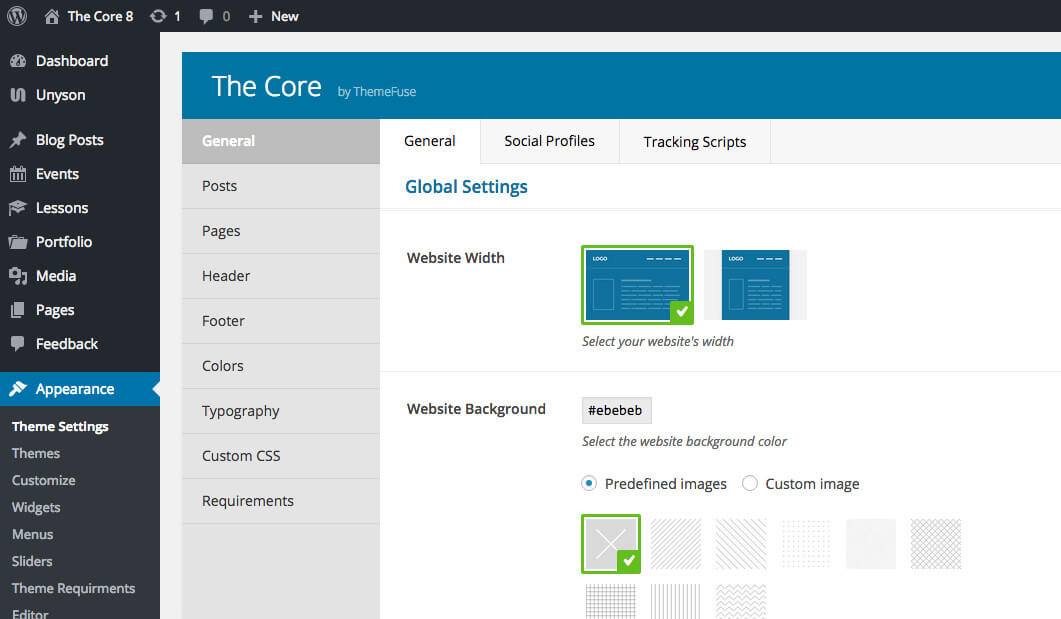
Task: Click the Appearance paintbrush icon
Action: click(18, 389)
